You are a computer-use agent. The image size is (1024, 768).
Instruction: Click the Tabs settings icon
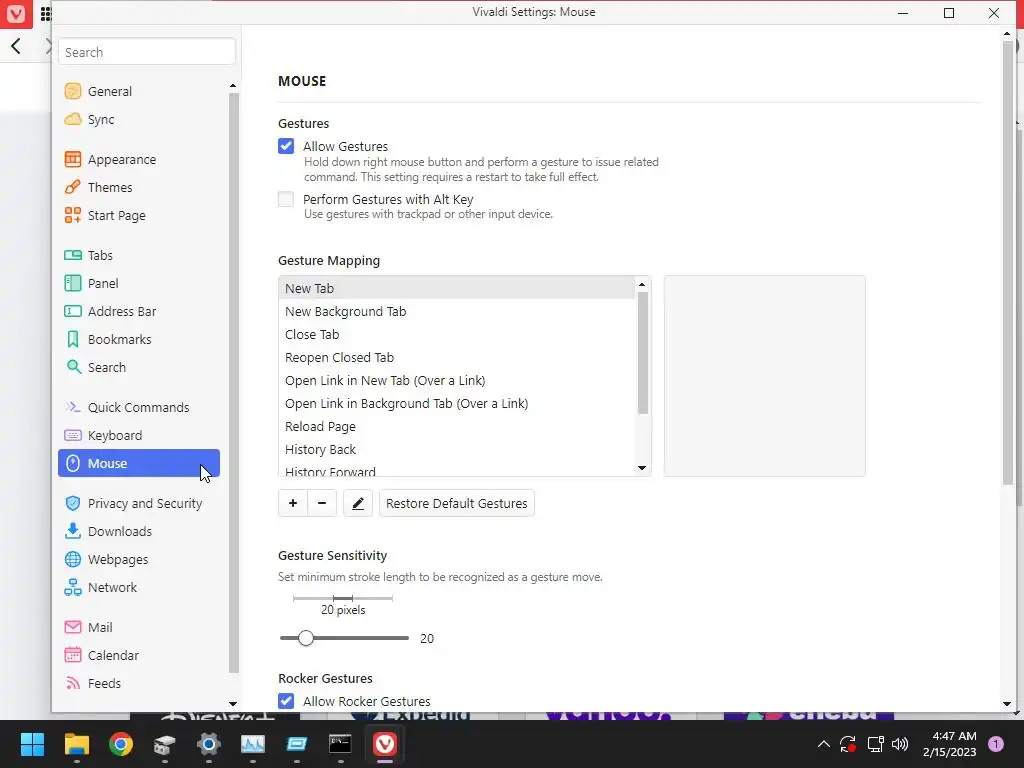click(72, 255)
